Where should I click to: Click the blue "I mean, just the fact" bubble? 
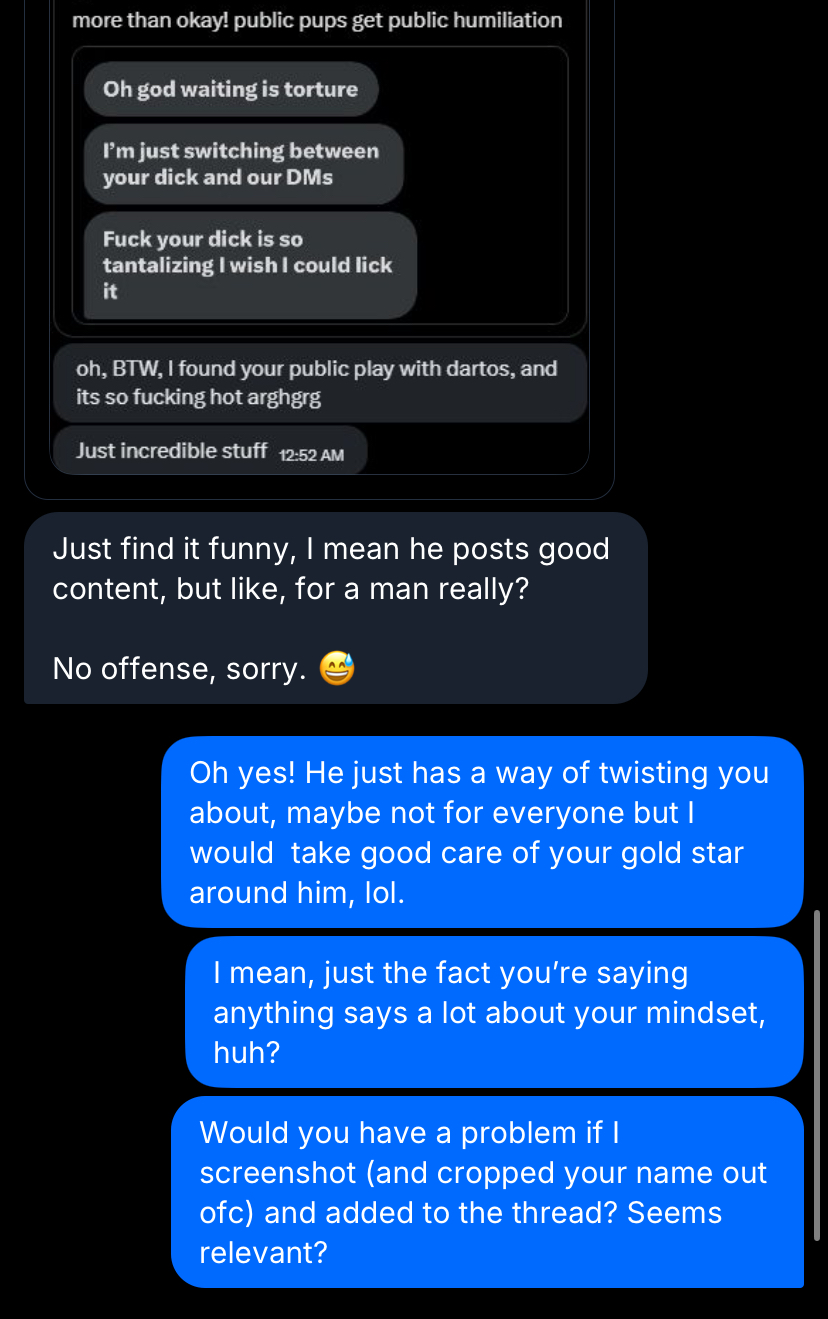tap(494, 1012)
